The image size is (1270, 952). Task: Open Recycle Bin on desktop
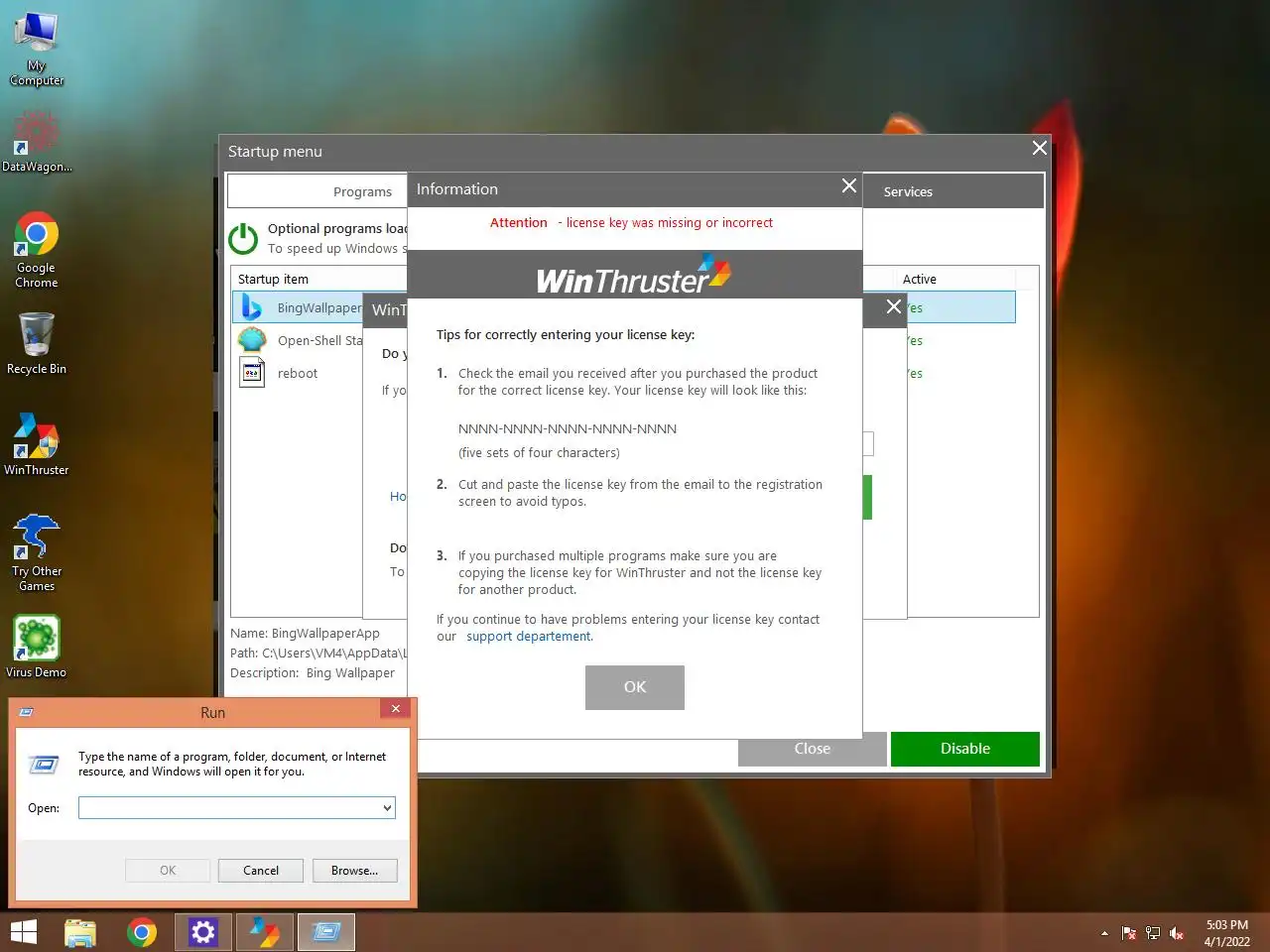click(x=37, y=343)
